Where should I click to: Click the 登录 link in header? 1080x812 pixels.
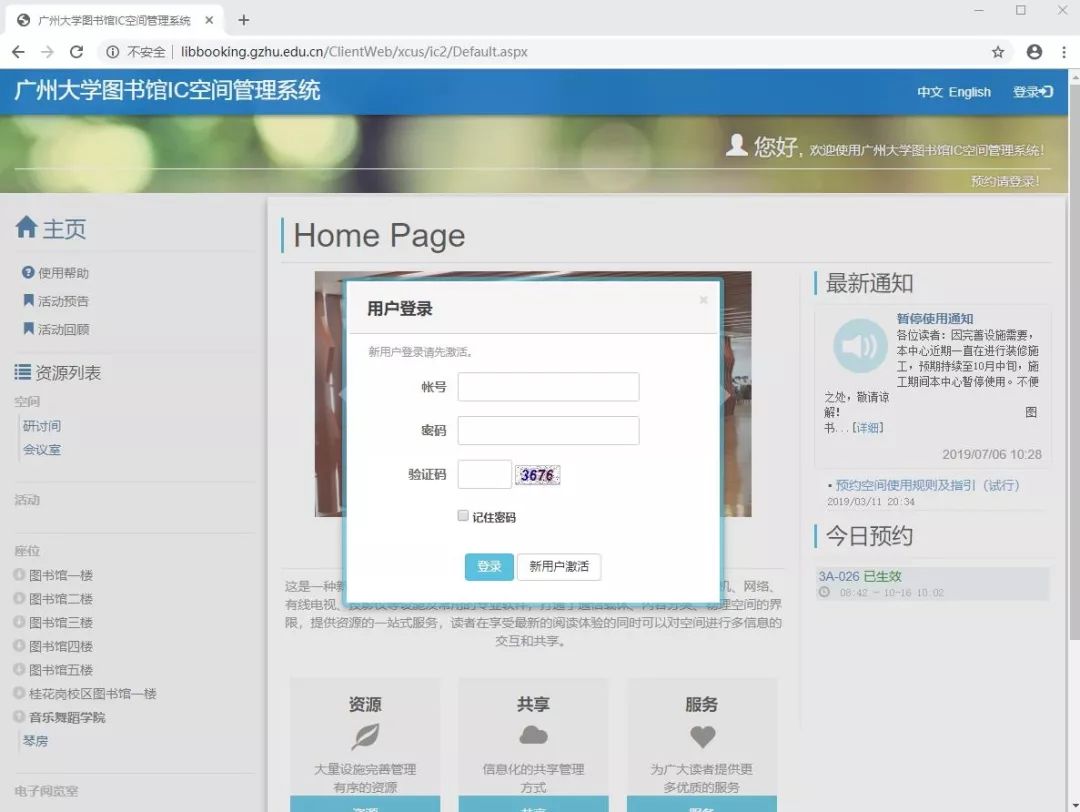pyautogui.click(x=1032, y=92)
